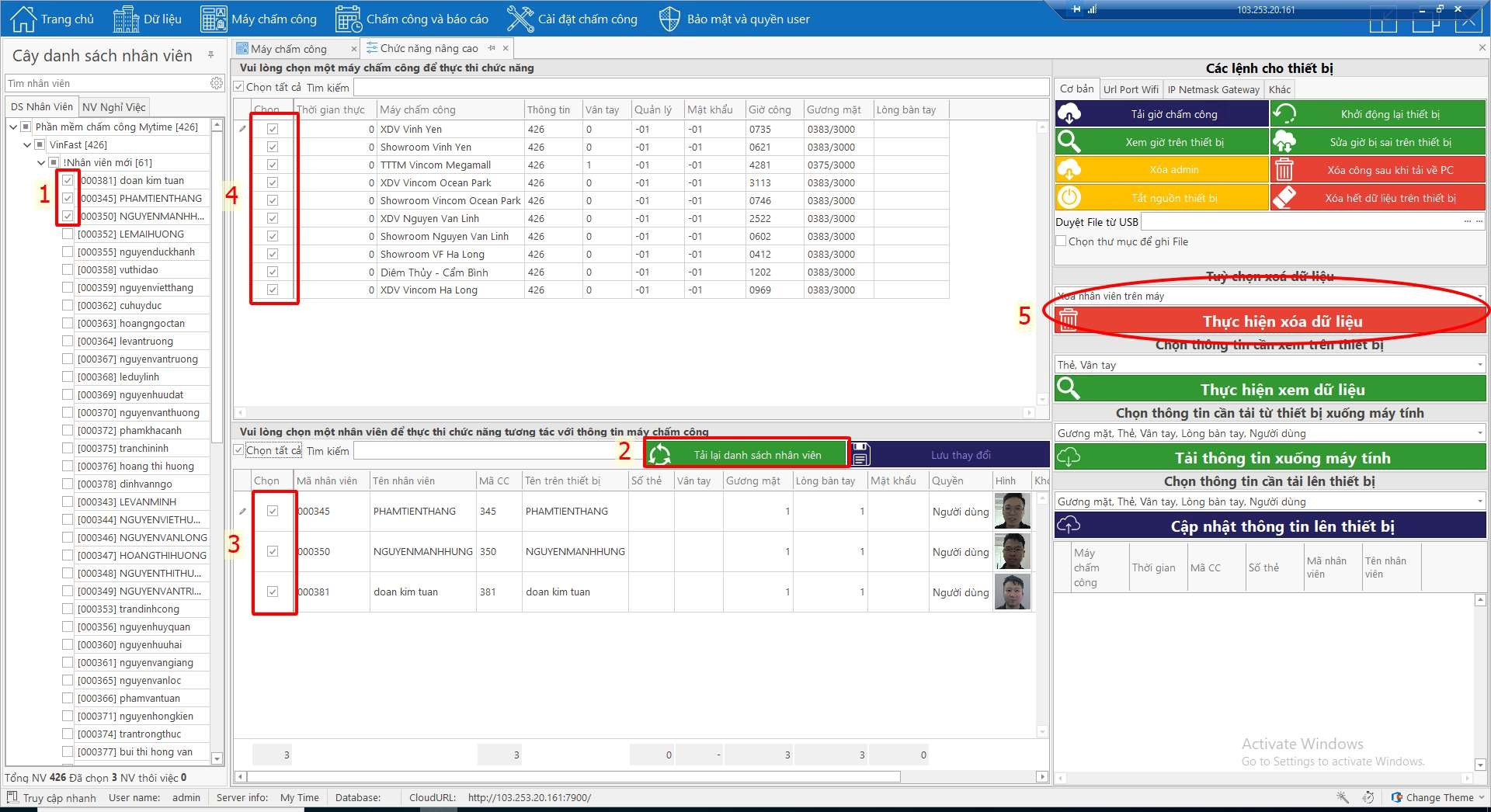Uncheck the XDV Vinh Yen device checkbox

pyautogui.click(x=273, y=129)
